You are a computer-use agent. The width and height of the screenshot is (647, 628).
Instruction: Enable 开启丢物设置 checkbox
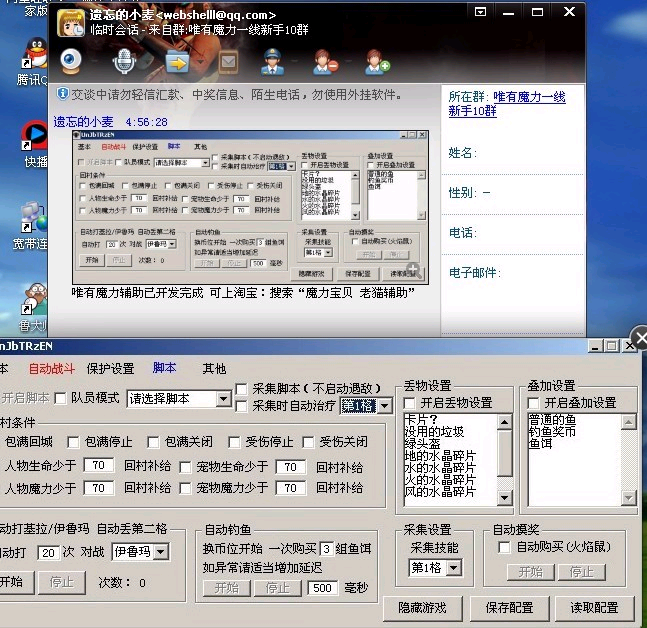tap(409, 403)
